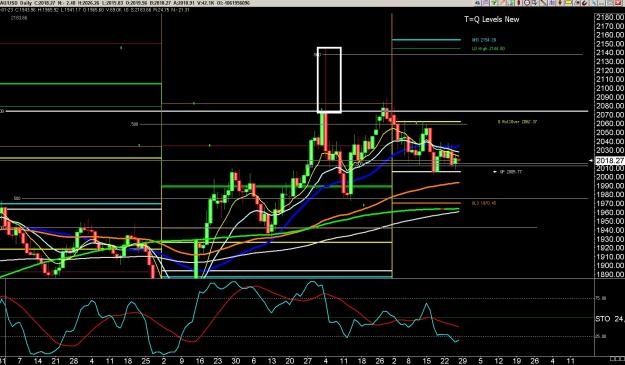Click the T=Q Levels New chart title

tap(491, 19)
